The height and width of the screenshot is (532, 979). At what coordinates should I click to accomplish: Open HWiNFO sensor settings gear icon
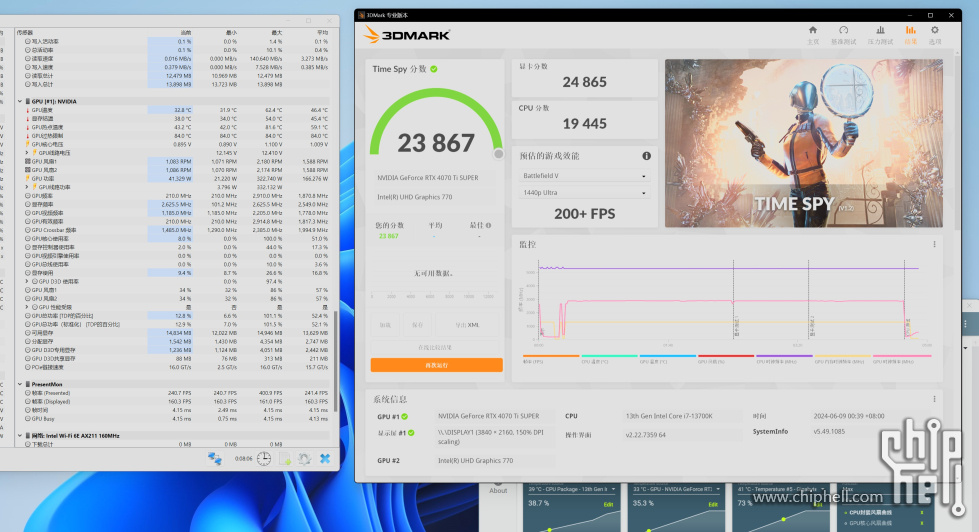[x=304, y=459]
